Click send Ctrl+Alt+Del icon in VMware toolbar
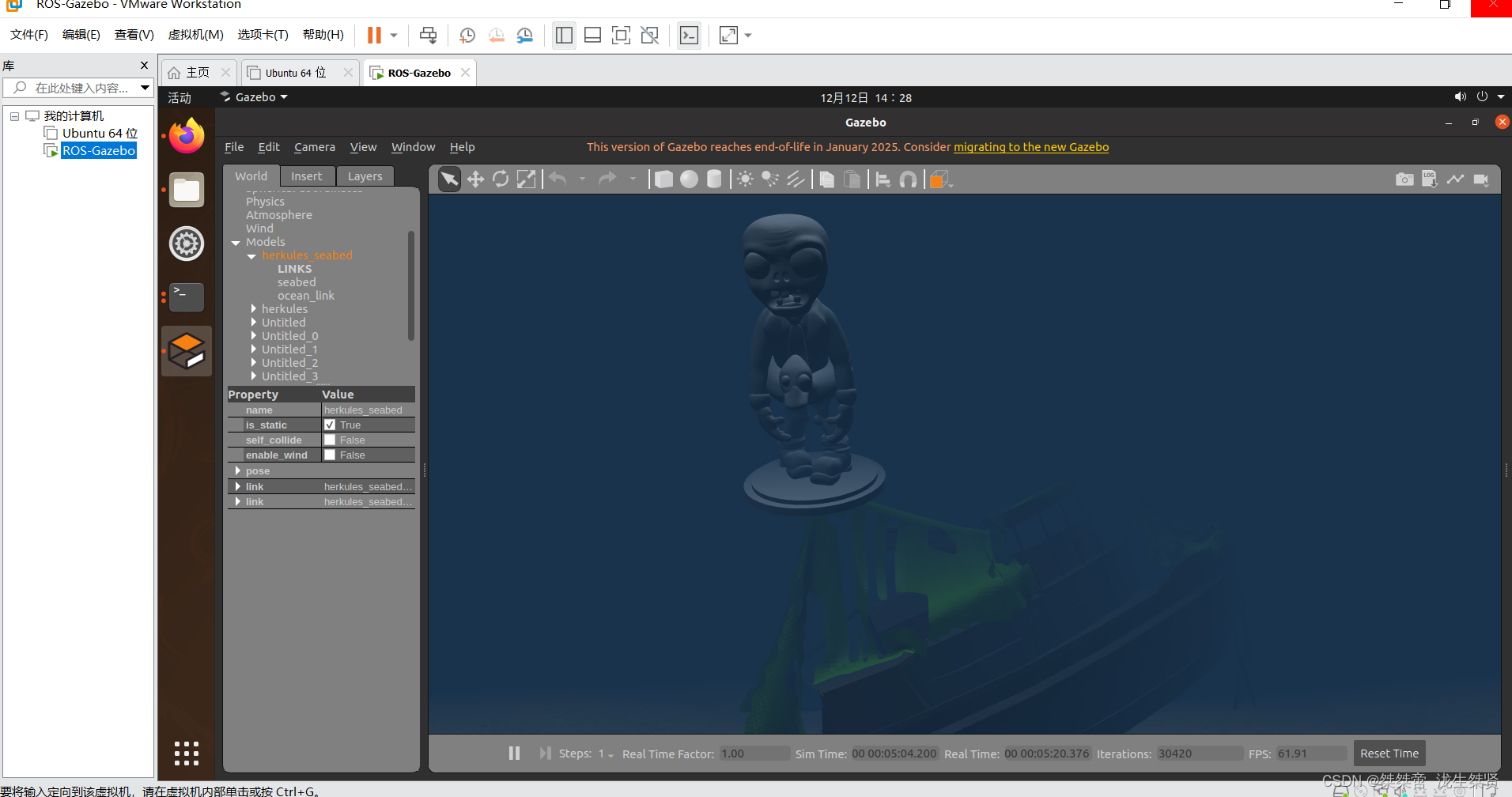 (428, 35)
